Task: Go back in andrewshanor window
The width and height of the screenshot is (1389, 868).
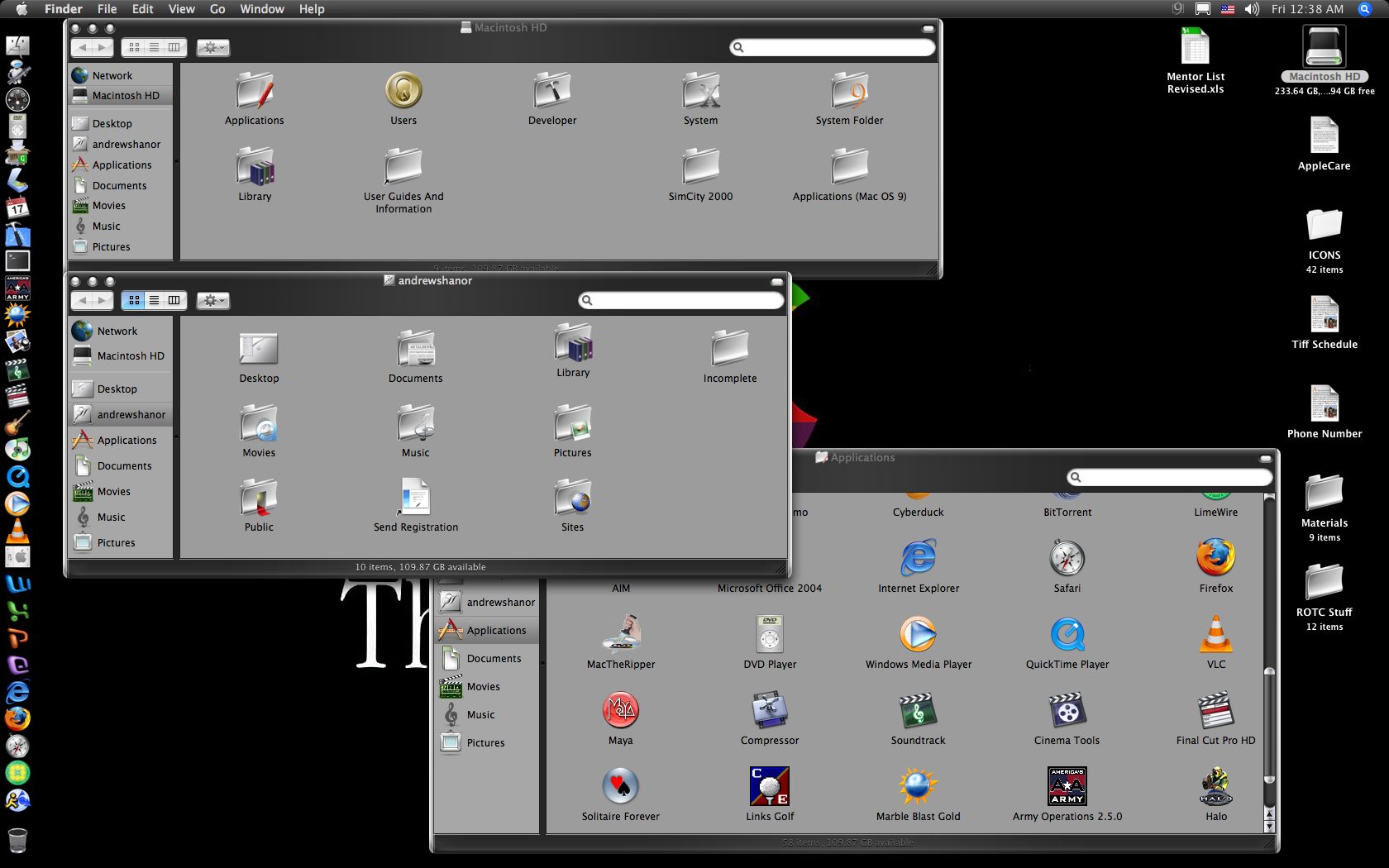Action: click(83, 300)
